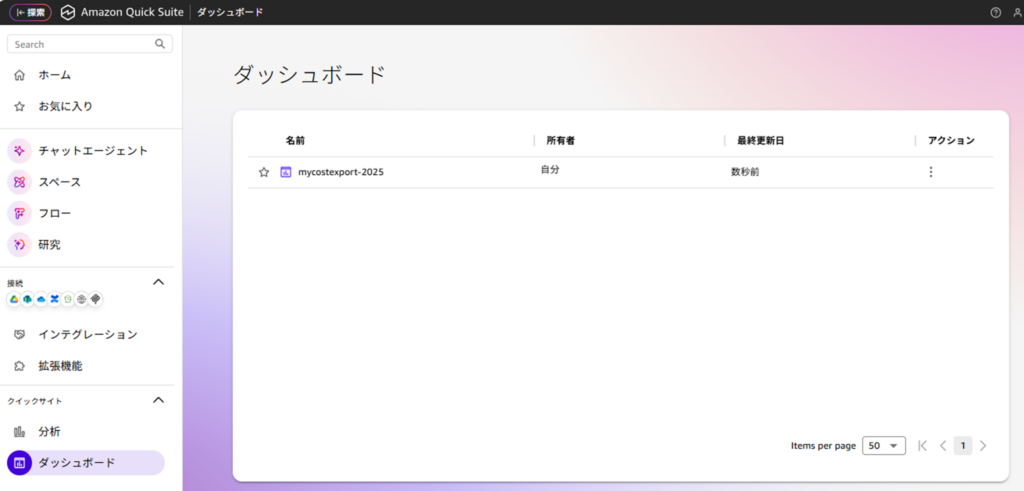Open お気に入り in the sidebar

click(x=65, y=106)
